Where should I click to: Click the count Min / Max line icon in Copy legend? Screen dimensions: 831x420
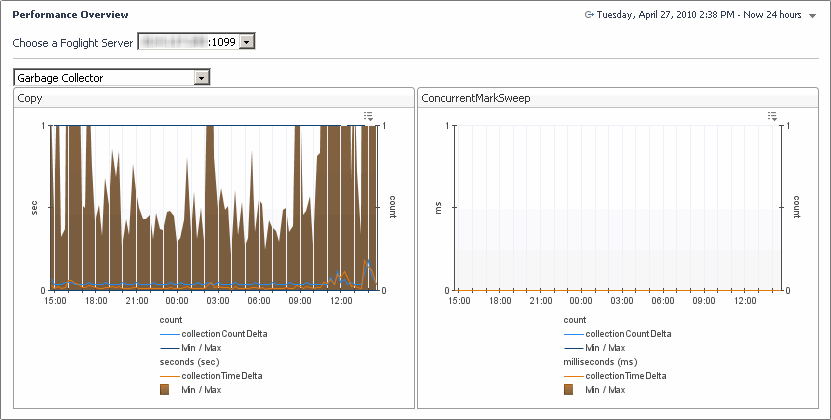coord(168,347)
